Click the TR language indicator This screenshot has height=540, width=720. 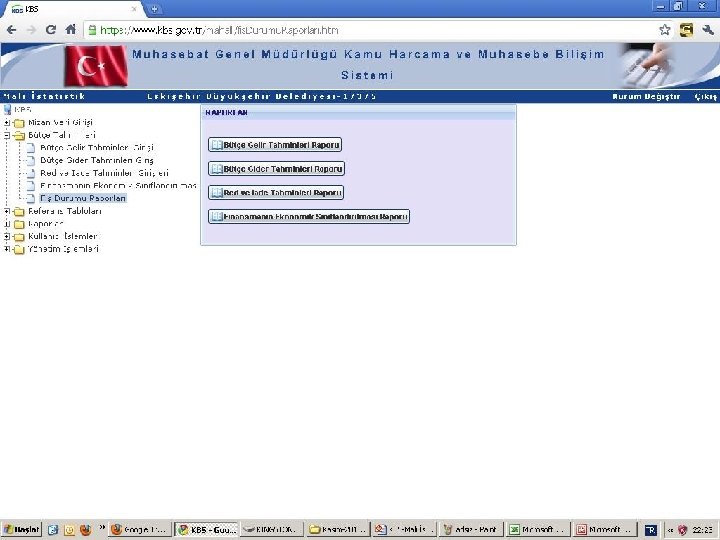click(x=651, y=529)
